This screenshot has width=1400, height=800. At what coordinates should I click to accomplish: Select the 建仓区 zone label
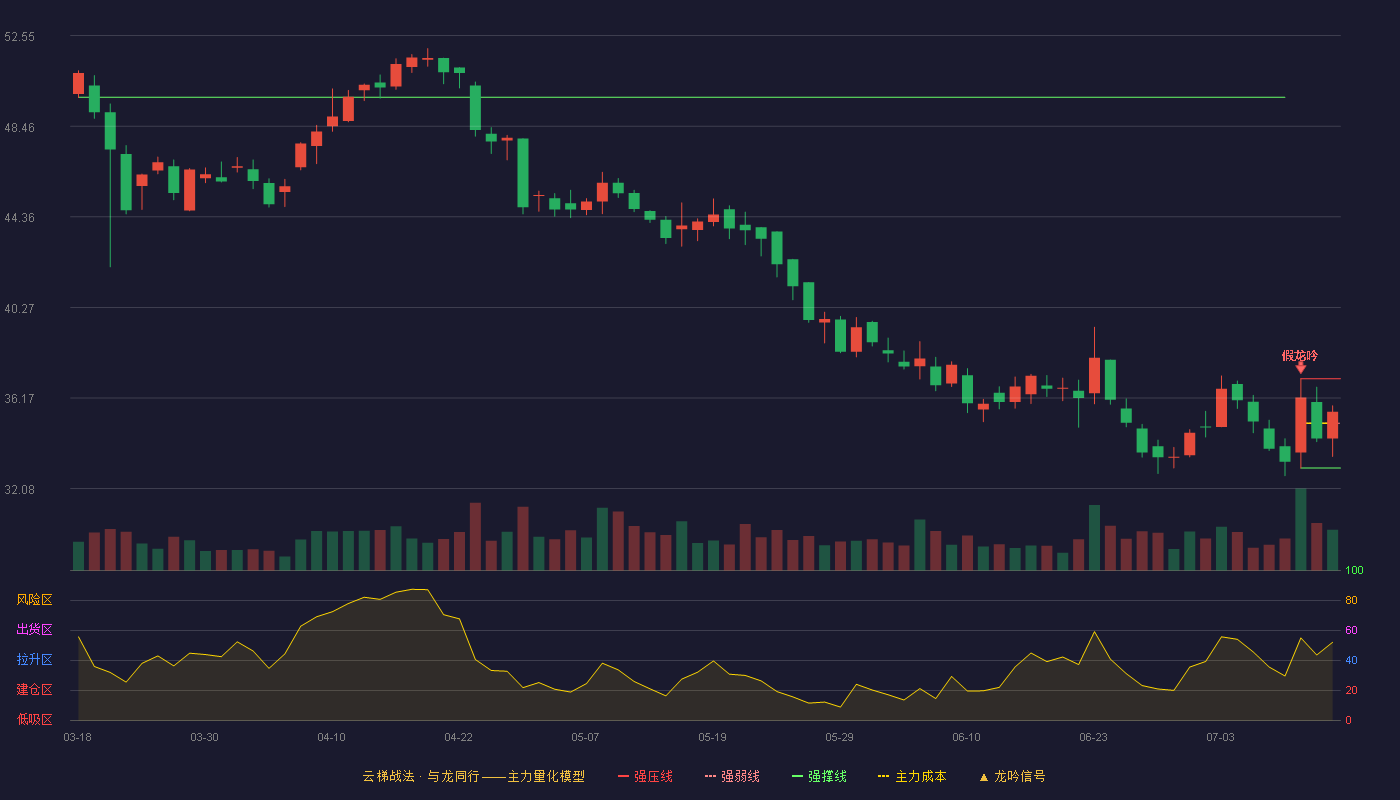34,690
